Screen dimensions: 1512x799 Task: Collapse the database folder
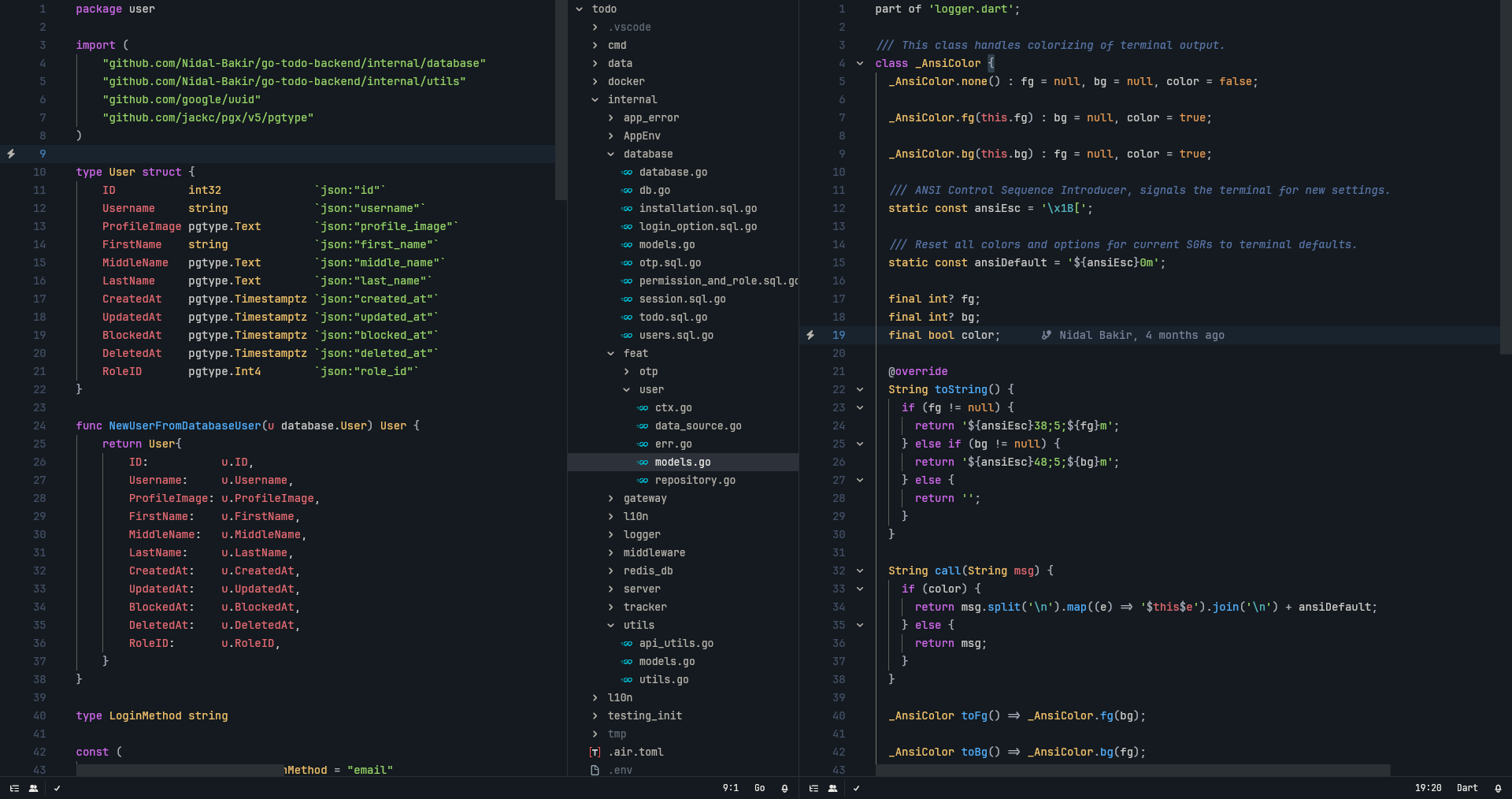(611, 154)
